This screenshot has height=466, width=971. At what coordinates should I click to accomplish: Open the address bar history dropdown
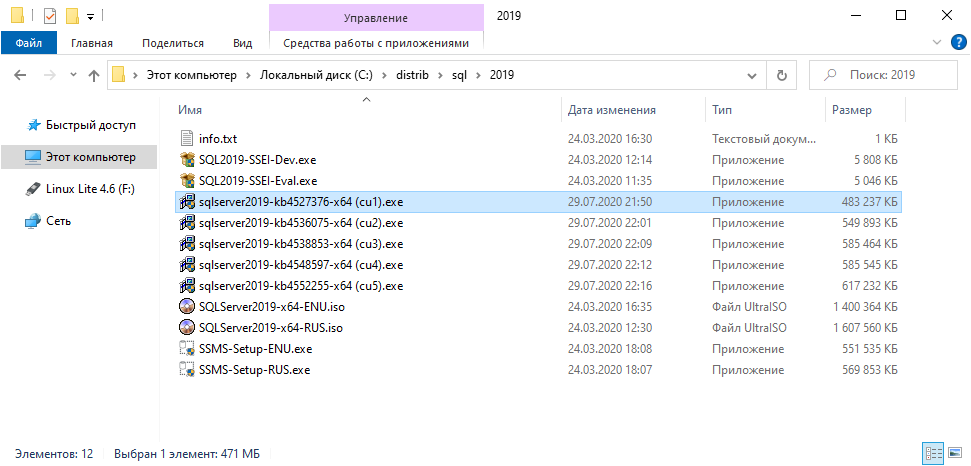tap(752, 76)
